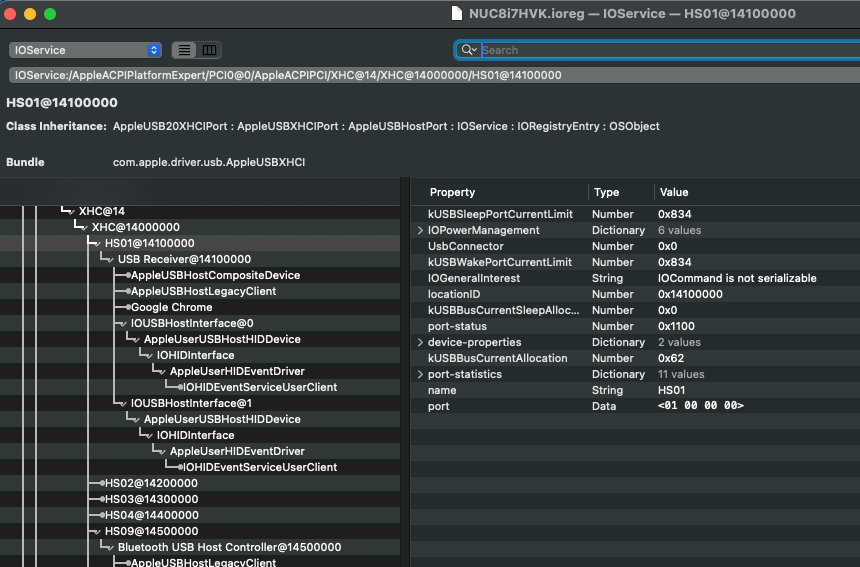Select Bluetooth USB Host Controller@14500000
The image size is (860, 567).
coord(229,547)
